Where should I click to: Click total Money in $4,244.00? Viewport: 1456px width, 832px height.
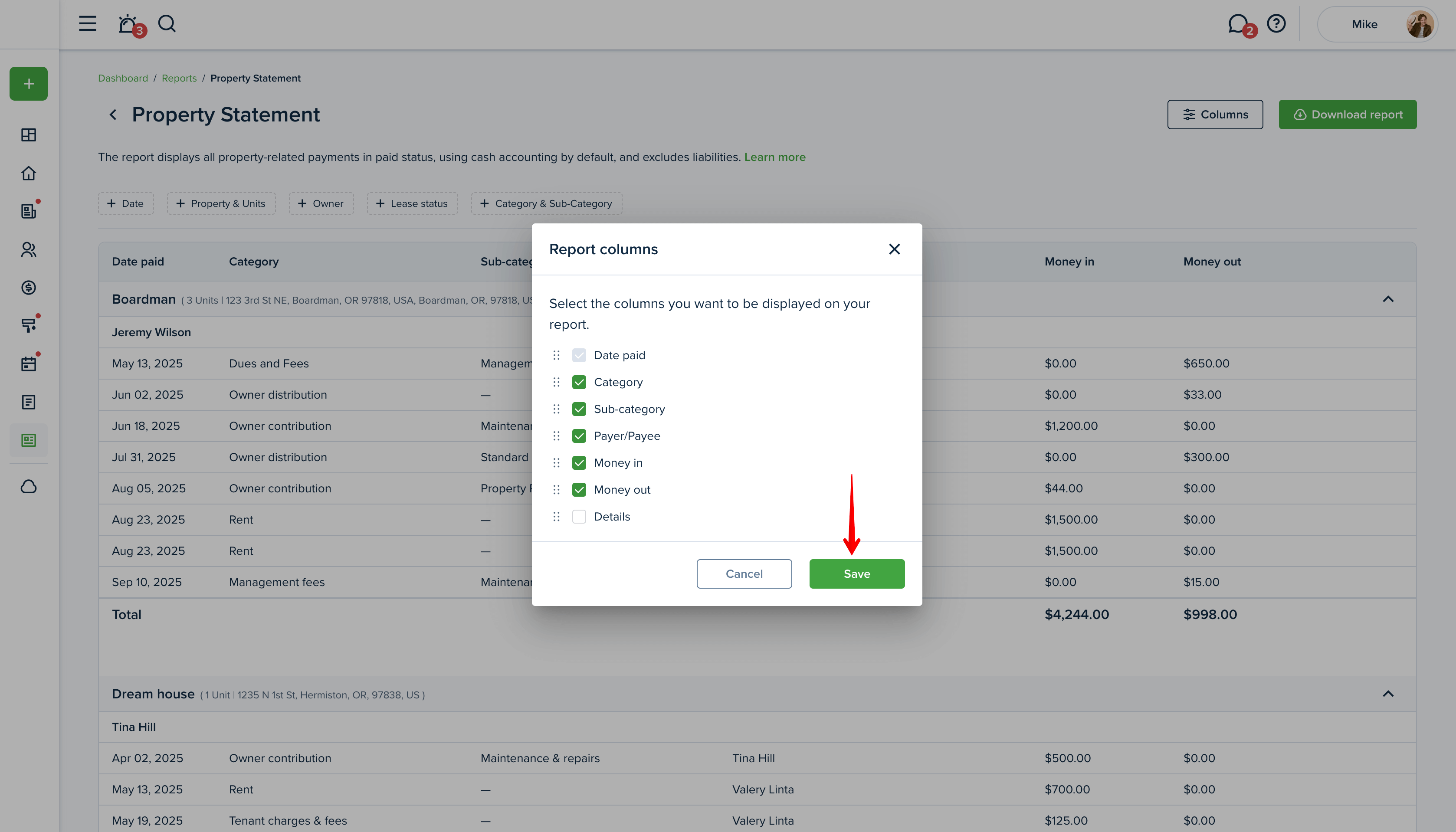[1076, 615]
